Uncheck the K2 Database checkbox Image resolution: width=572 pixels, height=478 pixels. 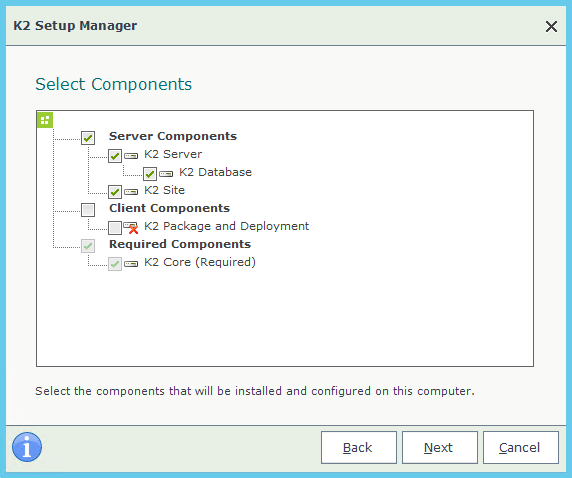(x=150, y=174)
